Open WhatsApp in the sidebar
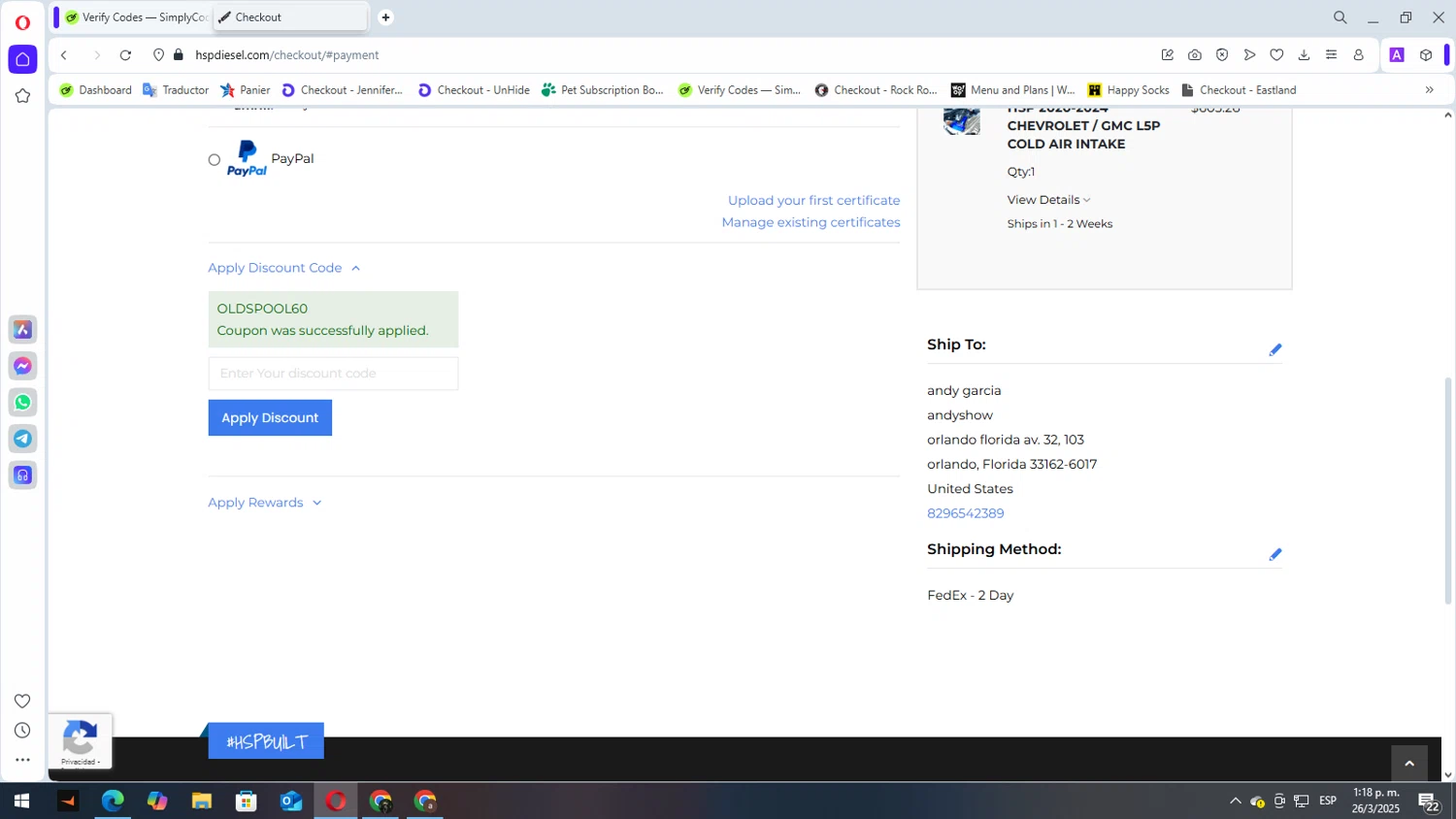This screenshot has width=1456, height=819. click(x=22, y=402)
